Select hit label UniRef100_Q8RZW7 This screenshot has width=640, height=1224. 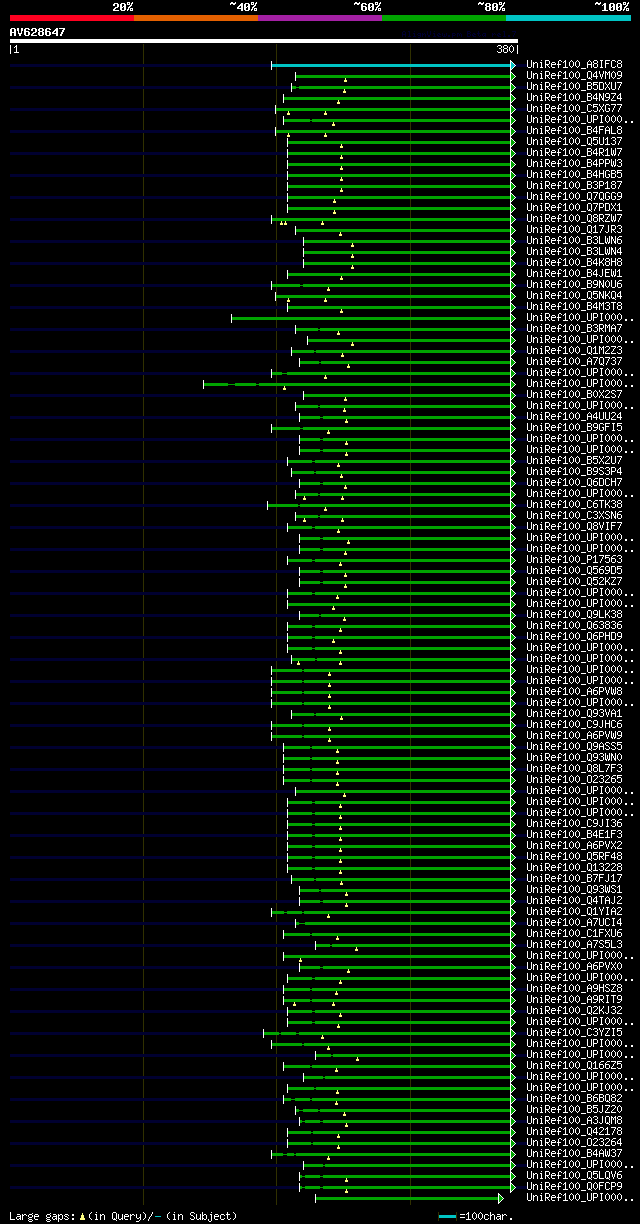[x=574, y=219]
